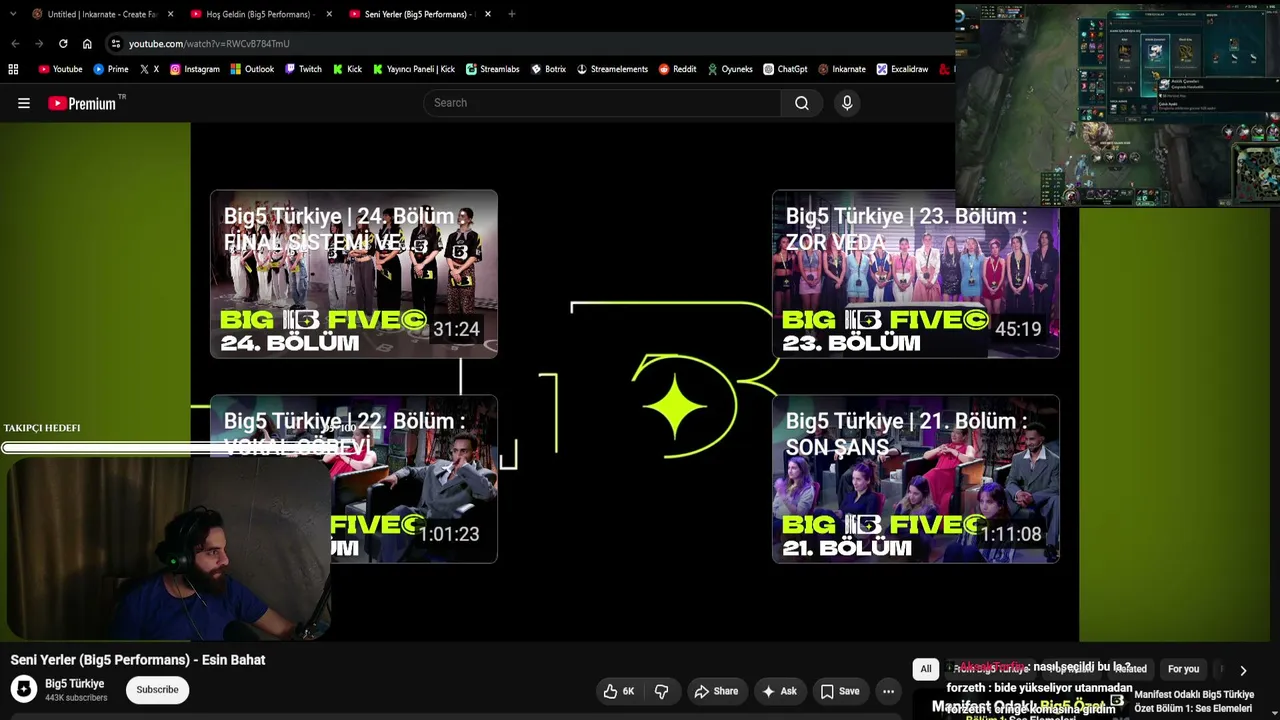Open the Instagram bookmark
The width and height of the screenshot is (1280, 720).
[x=195, y=69]
